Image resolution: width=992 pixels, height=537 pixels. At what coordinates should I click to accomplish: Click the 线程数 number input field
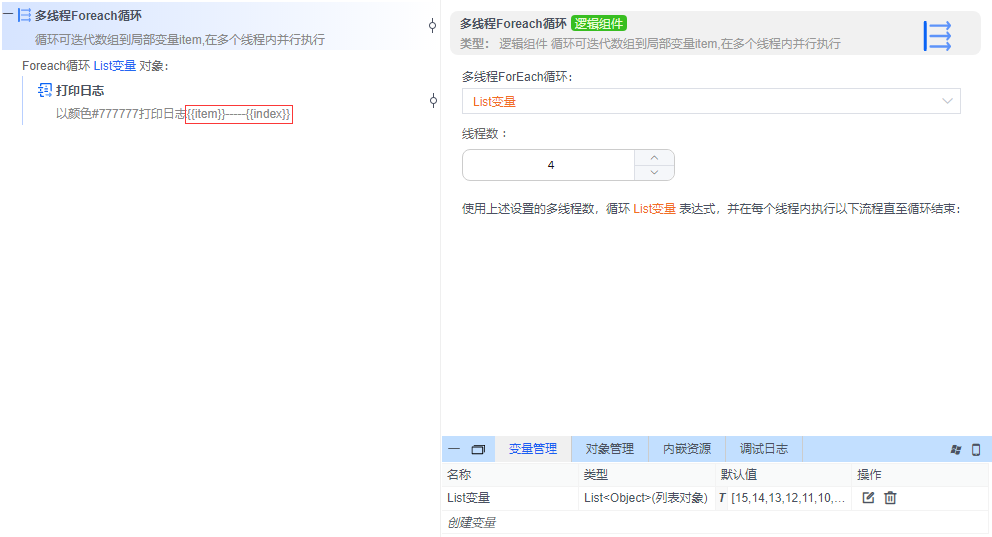tap(549, 165)
